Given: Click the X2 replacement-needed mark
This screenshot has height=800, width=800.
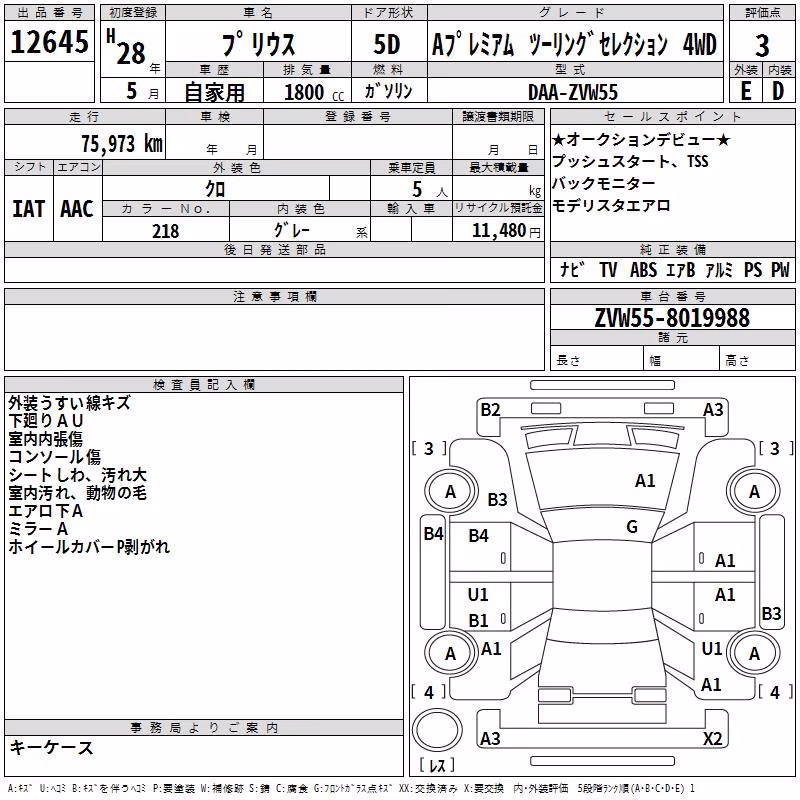Looking at the screenshot, I should [712, 738].
